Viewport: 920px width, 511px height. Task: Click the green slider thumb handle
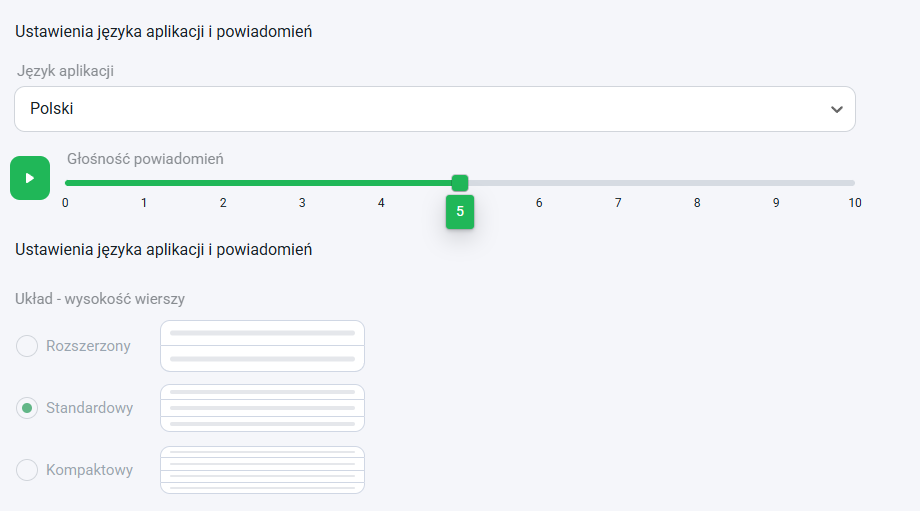460,183
